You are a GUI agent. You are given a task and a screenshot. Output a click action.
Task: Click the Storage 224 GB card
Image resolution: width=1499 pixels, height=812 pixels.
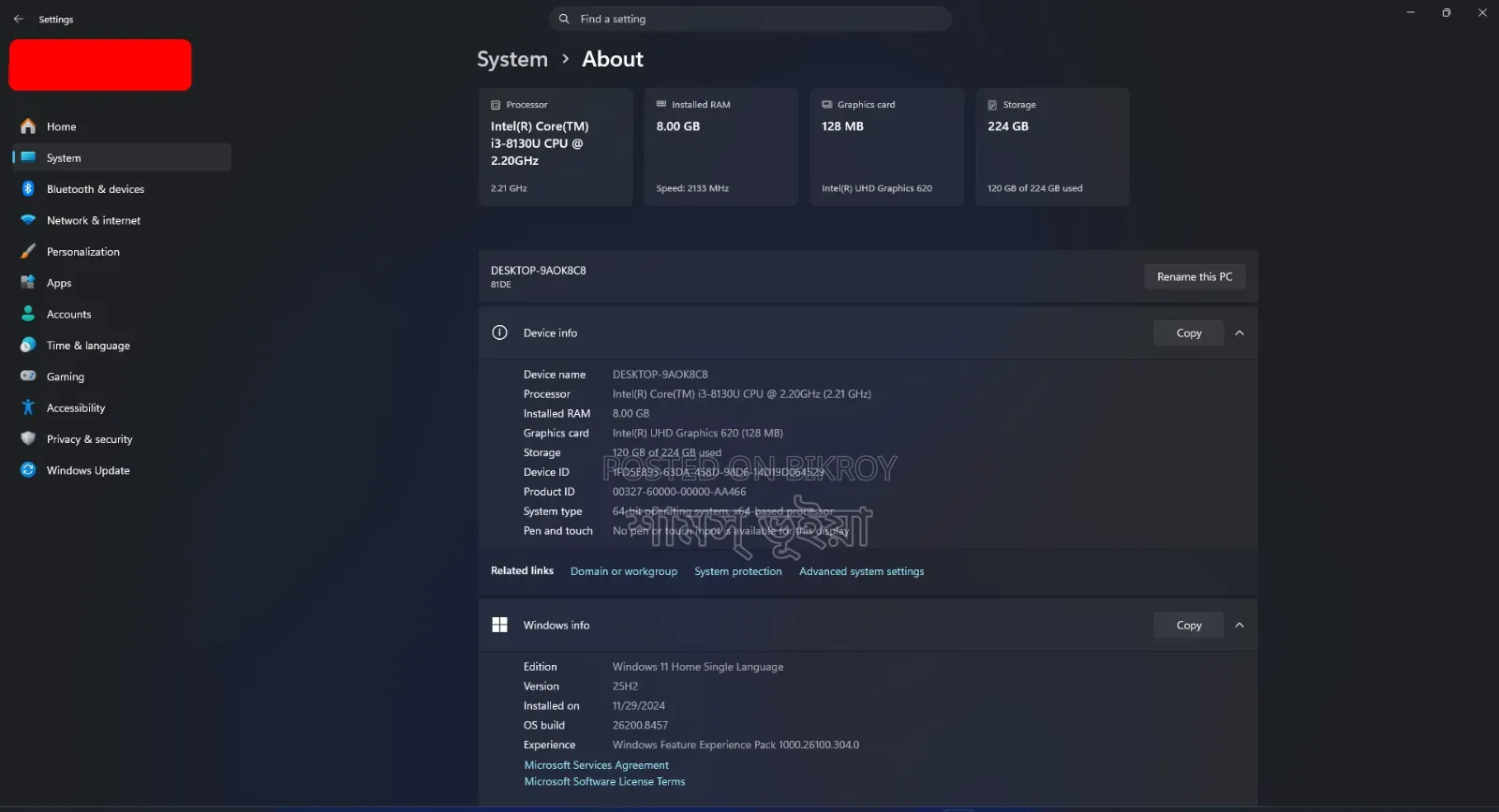[1053, 147]
